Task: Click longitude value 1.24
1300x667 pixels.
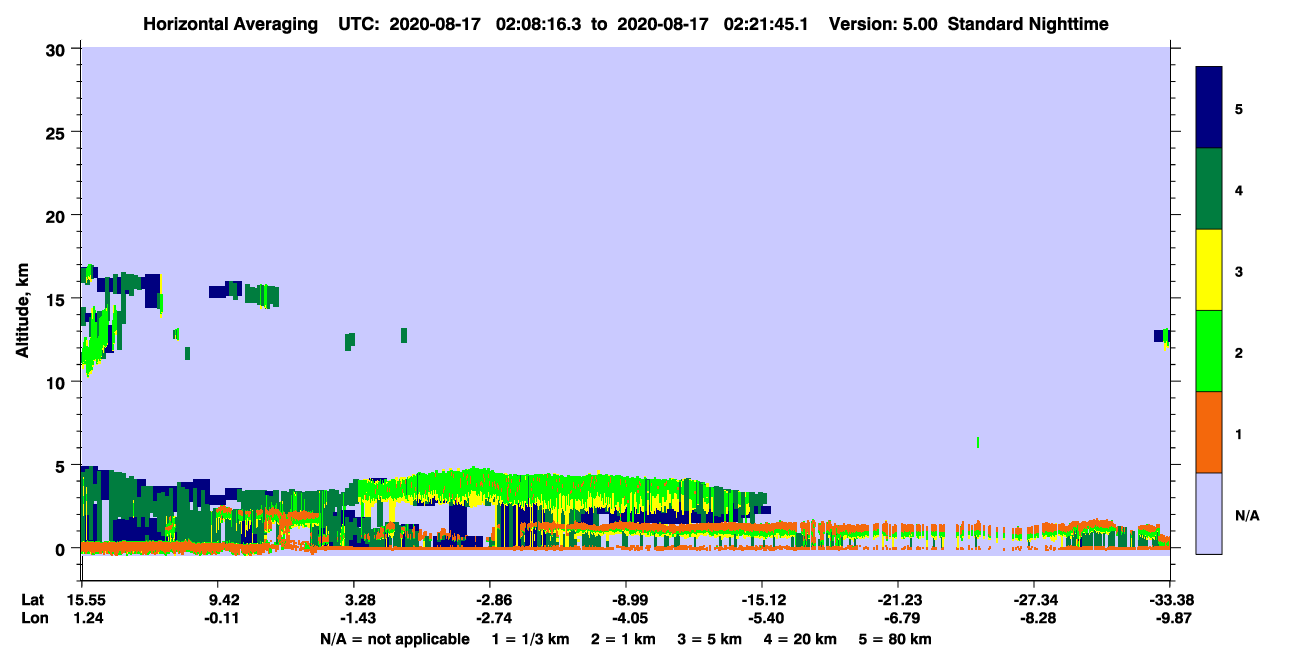Action: pos(87,619)
